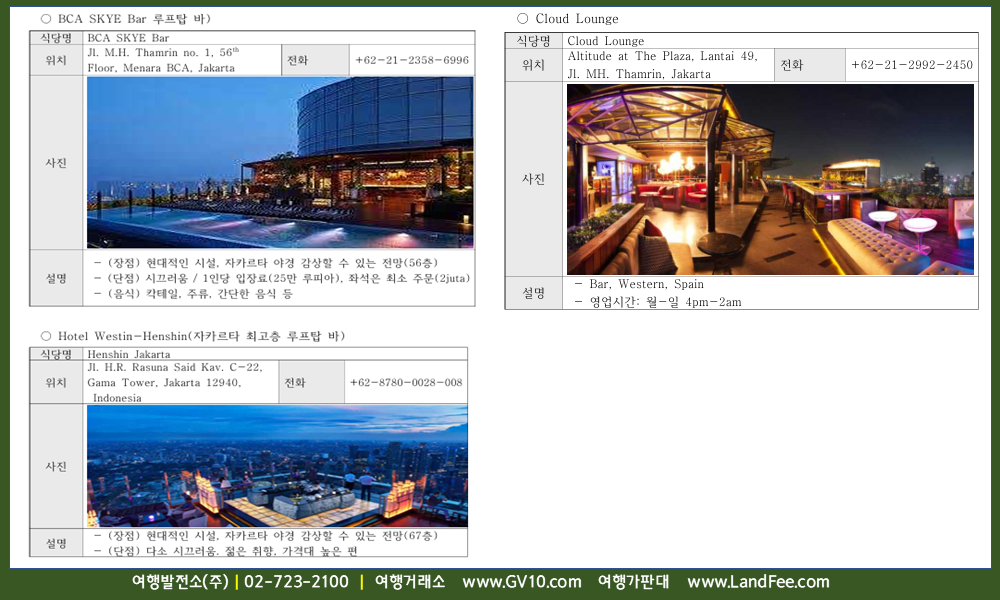The image size is (1000, 600).
Task: Visit the www.LandFee.com link
Action: coord(759,582)
